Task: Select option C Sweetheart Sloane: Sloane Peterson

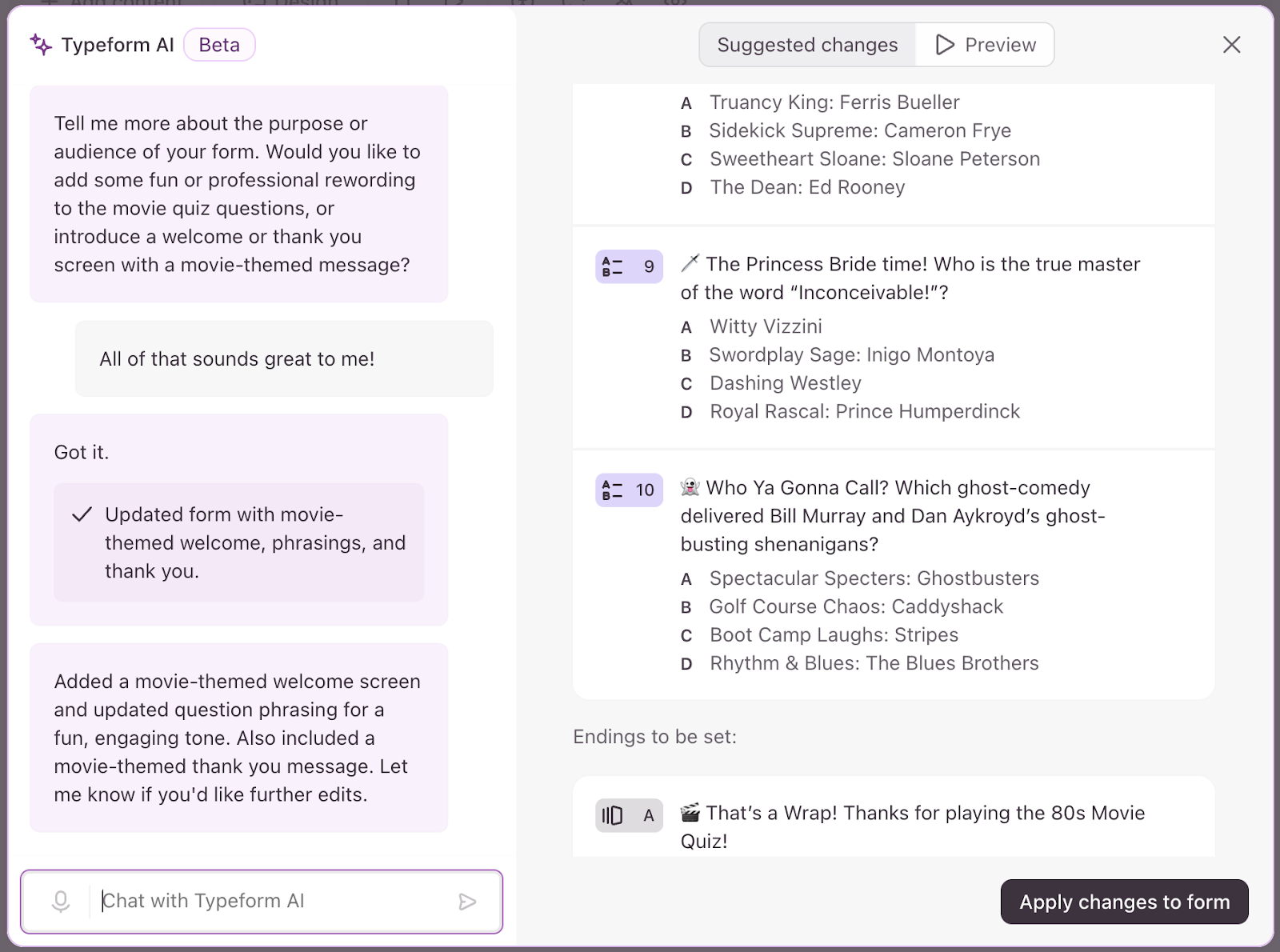Action: click(874, 159)
